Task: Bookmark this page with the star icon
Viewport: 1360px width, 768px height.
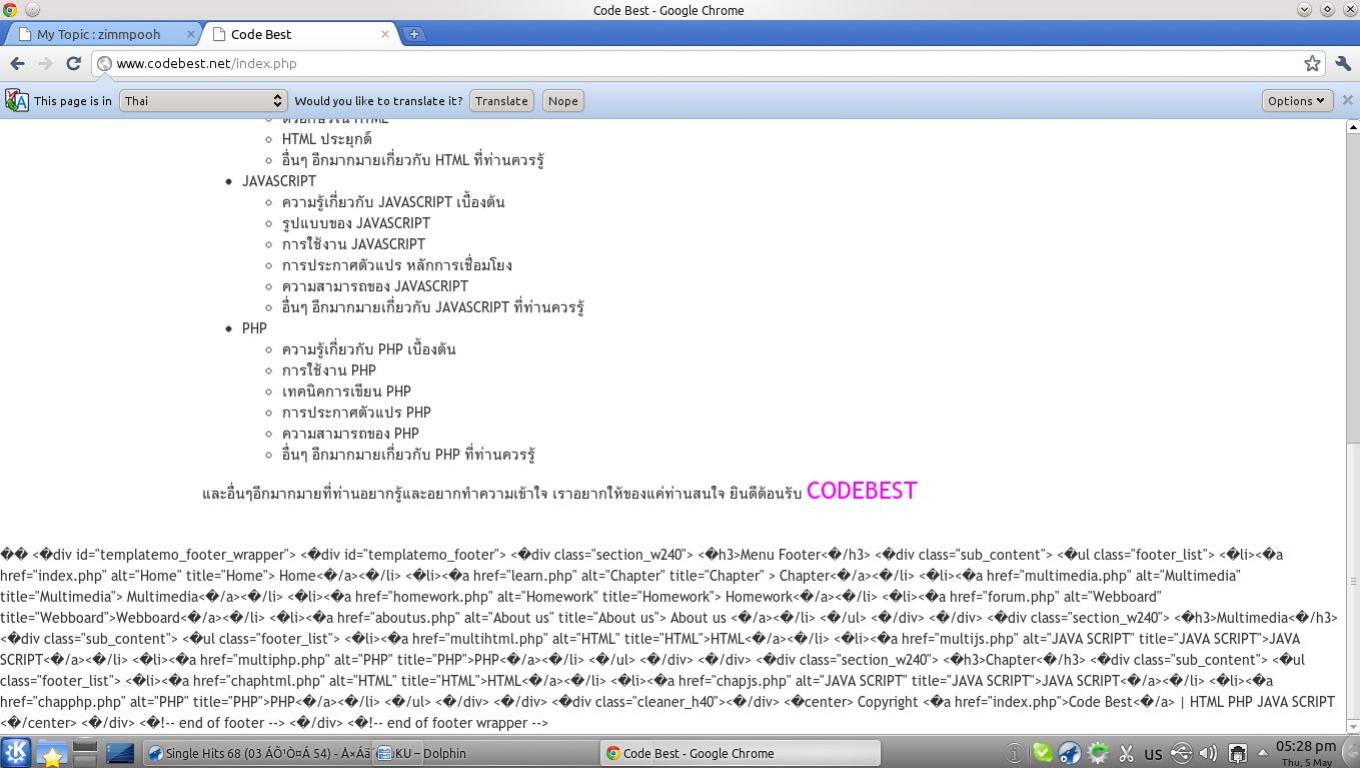Action: [1312, 63]
